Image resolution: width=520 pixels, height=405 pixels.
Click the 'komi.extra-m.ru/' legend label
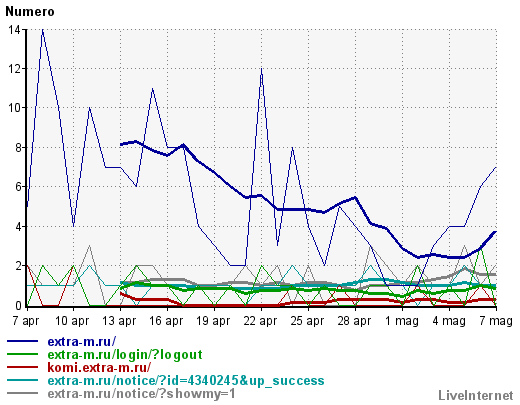click(x=99, y=367)
